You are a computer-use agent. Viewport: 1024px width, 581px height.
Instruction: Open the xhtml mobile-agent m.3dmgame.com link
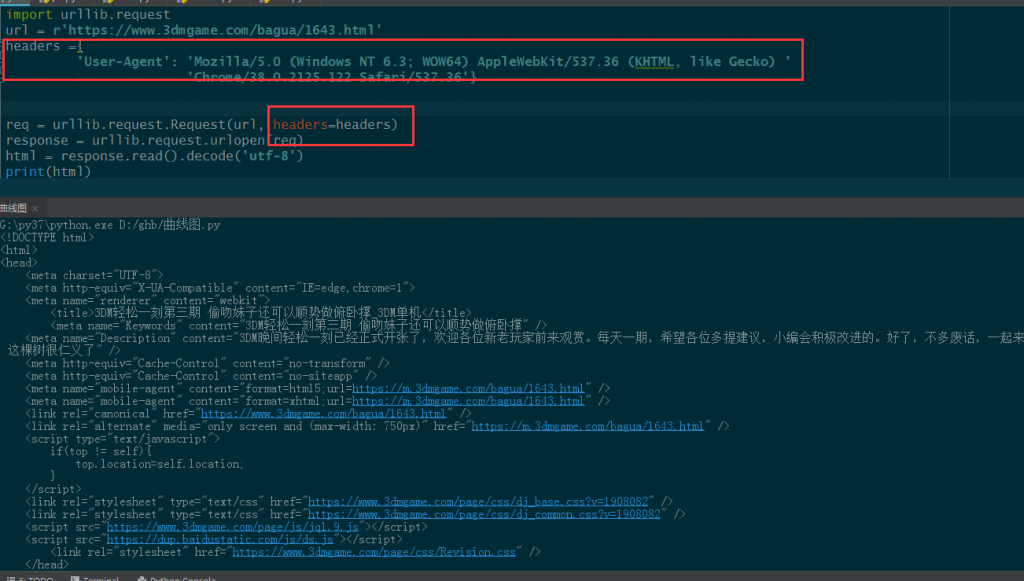[468, 401]
